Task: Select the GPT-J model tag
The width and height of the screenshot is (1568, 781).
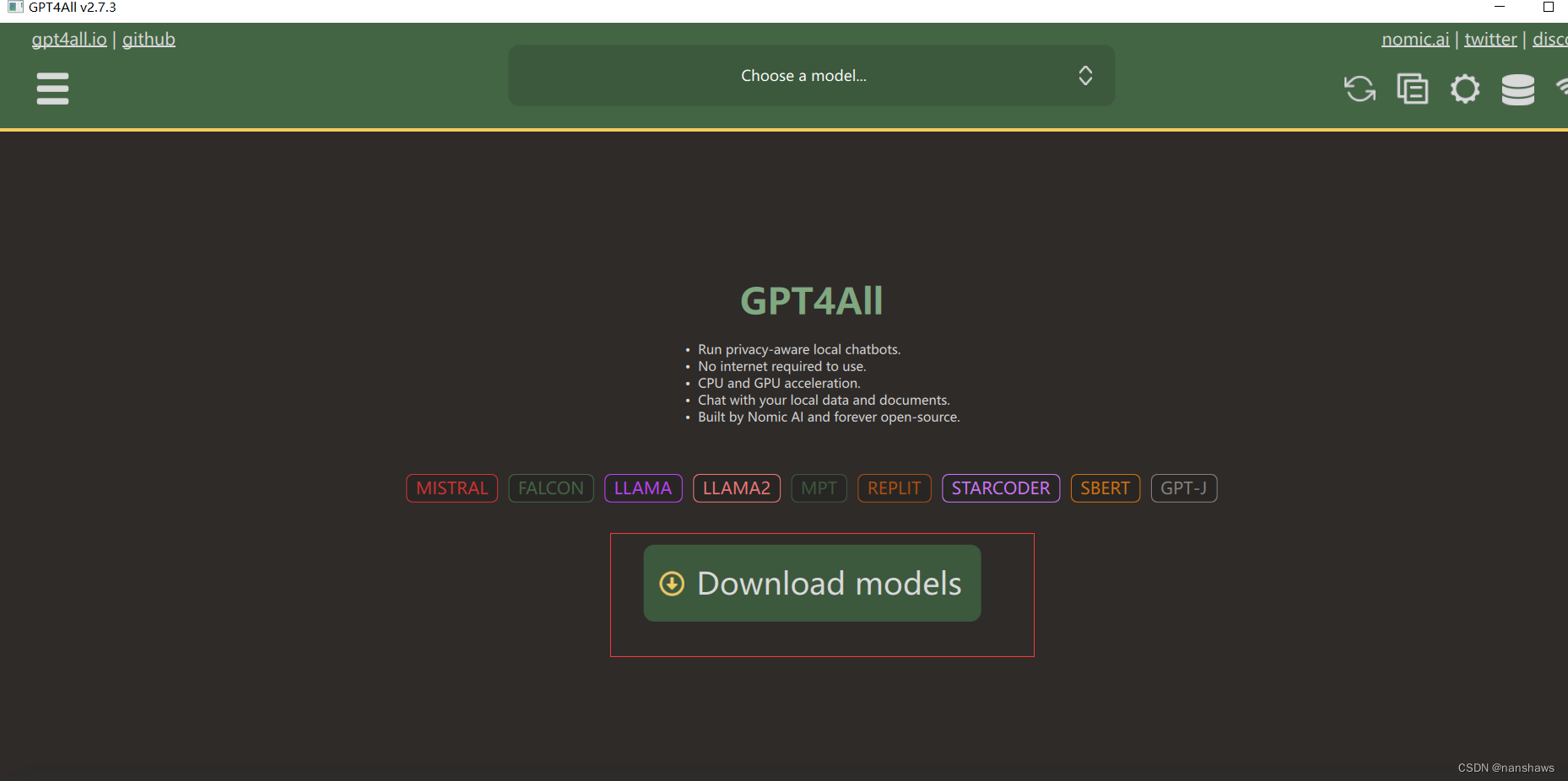Action: pos(1184,488)
